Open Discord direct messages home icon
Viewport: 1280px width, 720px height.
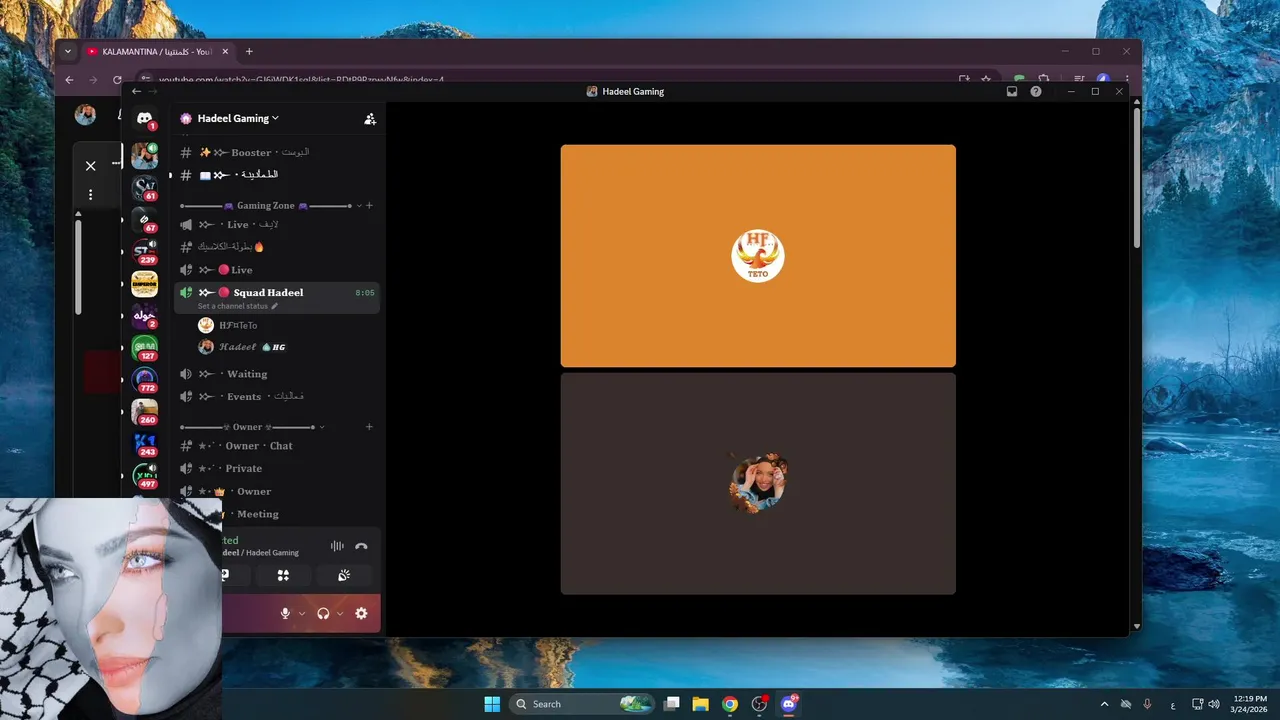pyautogui.click(x=145, y=118)
